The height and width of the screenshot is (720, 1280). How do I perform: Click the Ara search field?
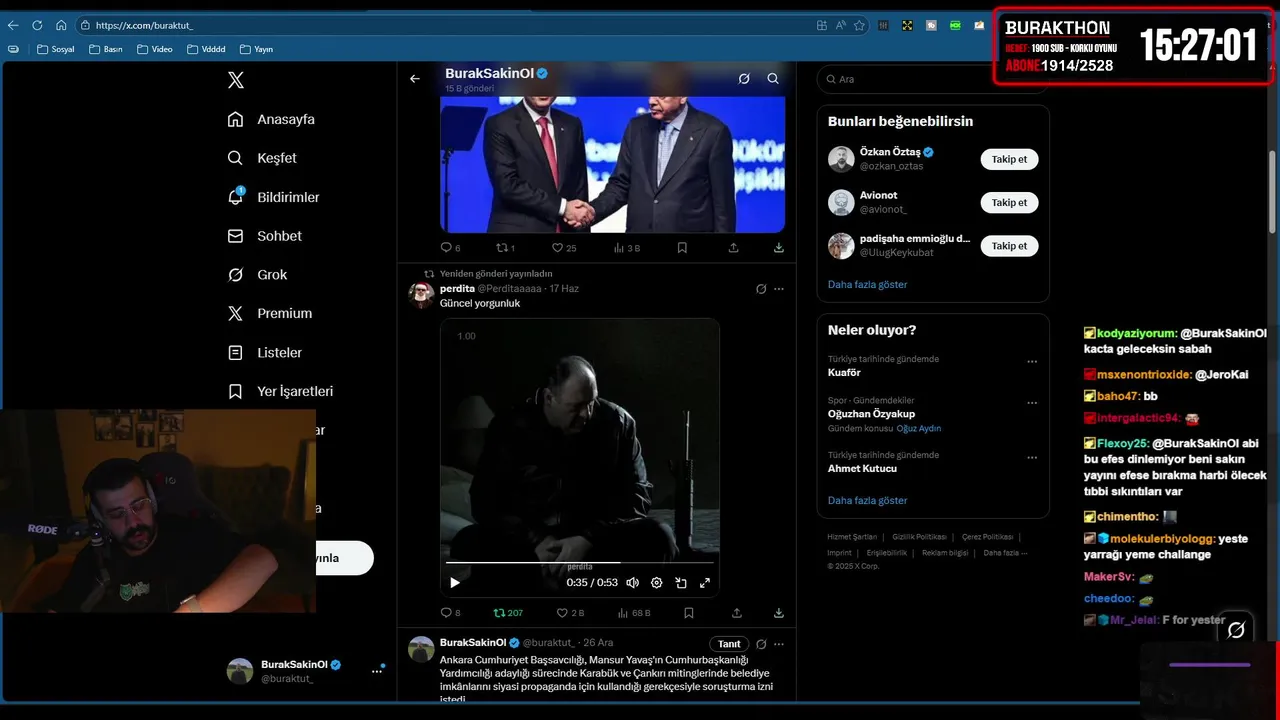(932, 79)
